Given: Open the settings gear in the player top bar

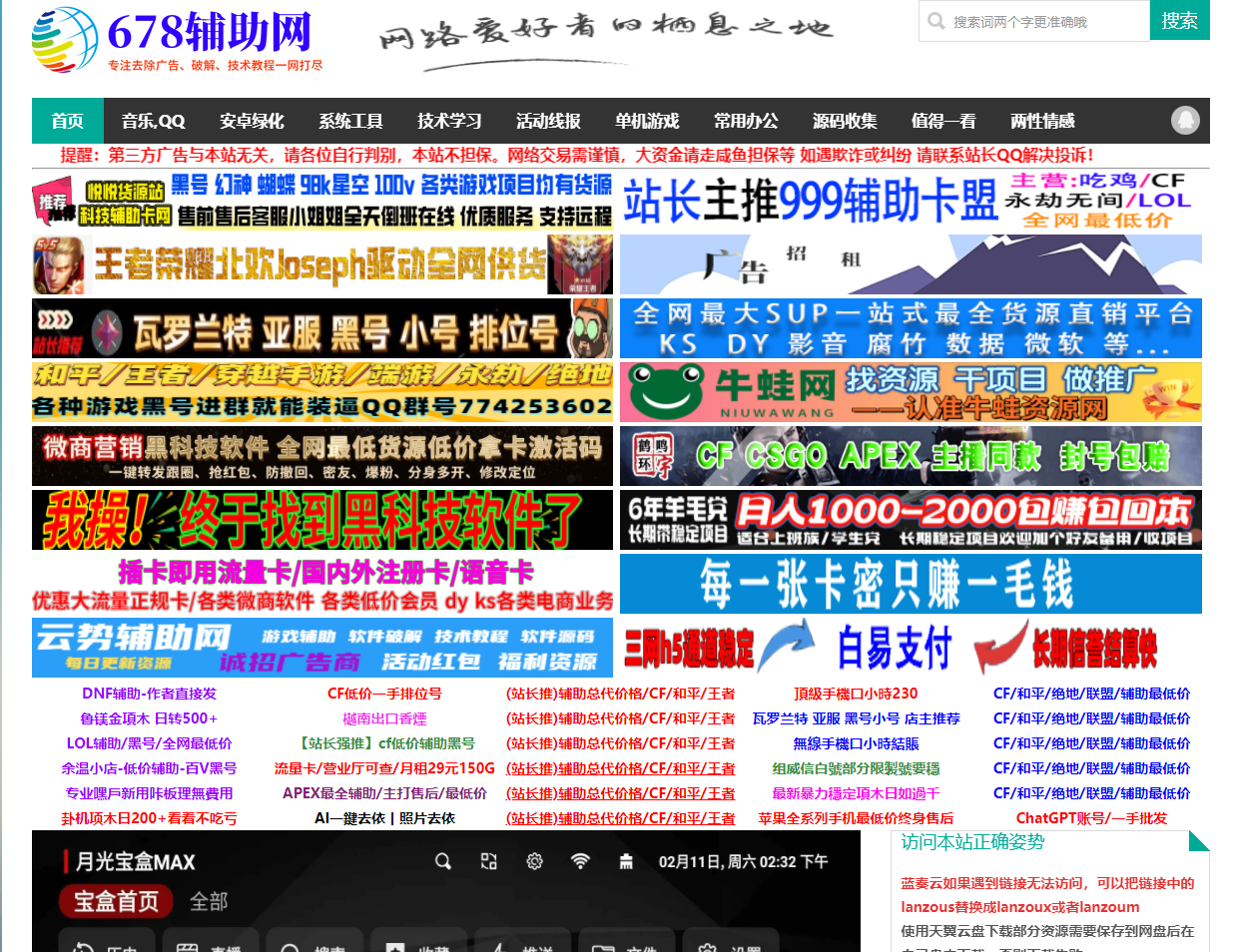Looking at the screenshot, I should (534, 860).
